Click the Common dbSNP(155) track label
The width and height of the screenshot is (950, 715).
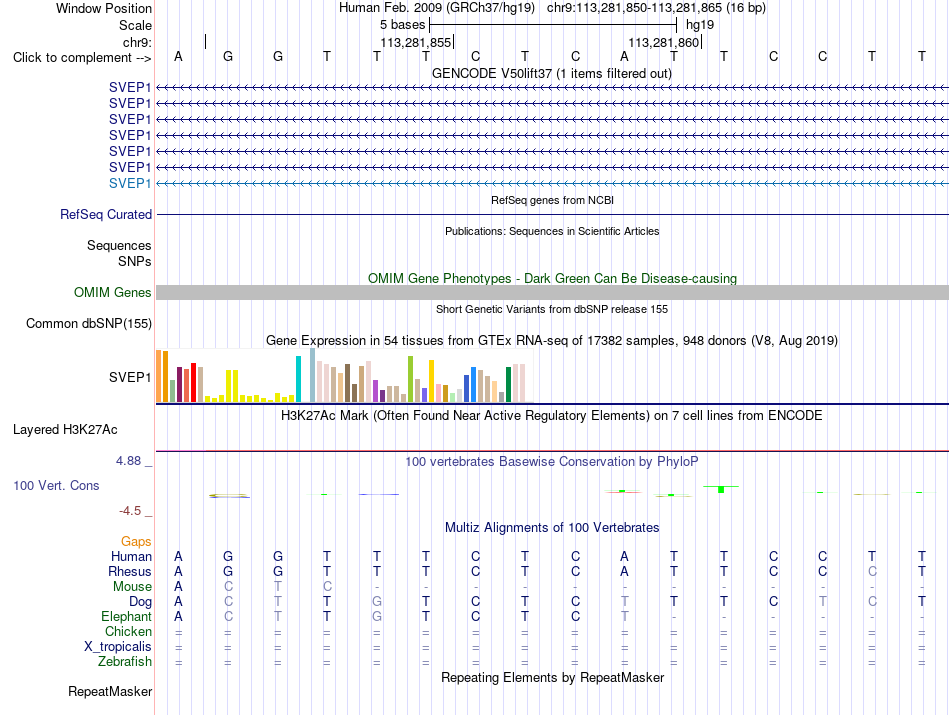pos(89,324)
